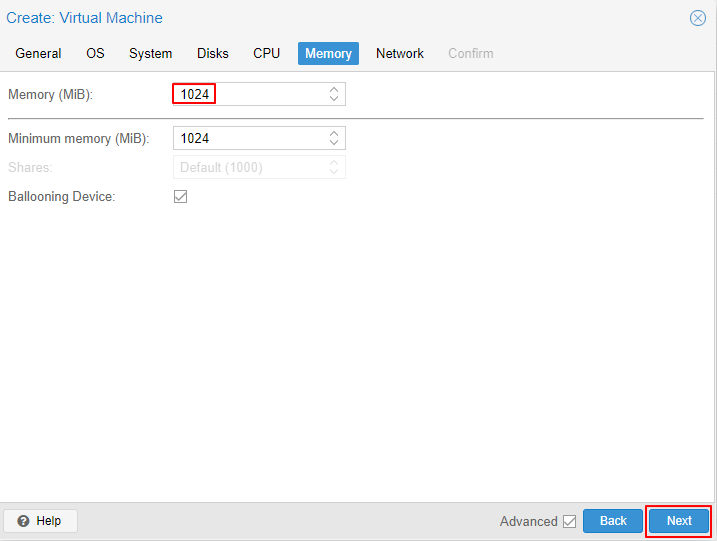
Task: Open the CPU tab
Action: pyautogui.click(x=267, y=54)
